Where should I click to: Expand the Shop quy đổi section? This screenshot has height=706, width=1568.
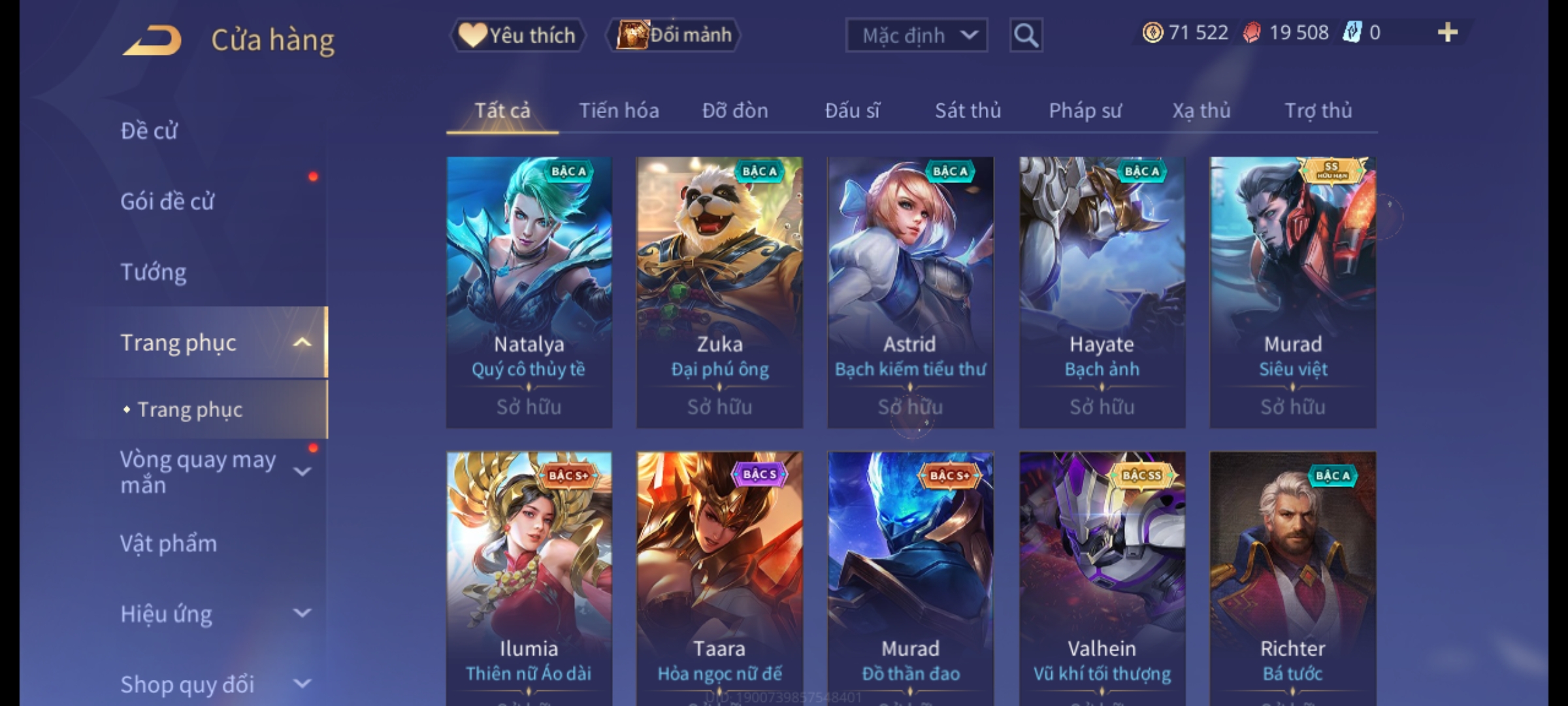pos(302,684)
